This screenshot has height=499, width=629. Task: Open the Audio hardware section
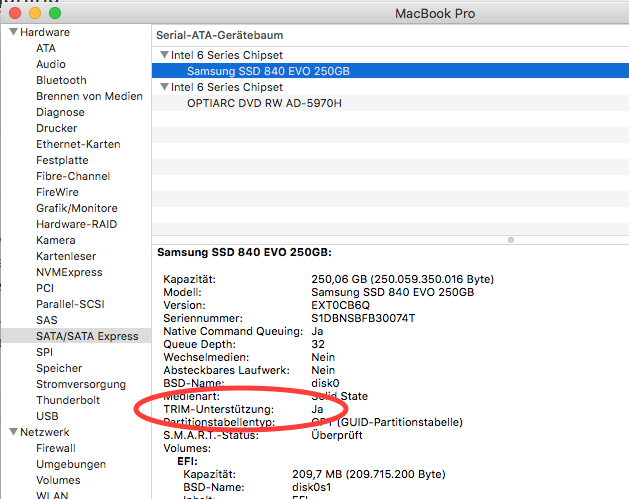pos(51,64)
